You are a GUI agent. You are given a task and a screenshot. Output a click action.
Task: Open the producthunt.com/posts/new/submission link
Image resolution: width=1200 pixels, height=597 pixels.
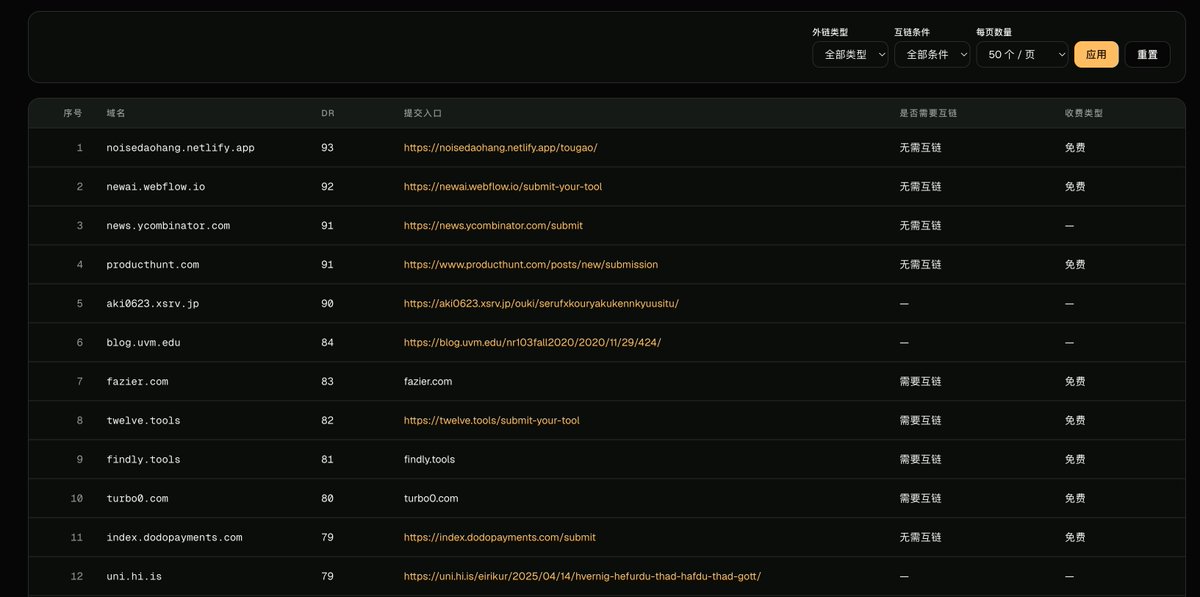pos(531,265)
